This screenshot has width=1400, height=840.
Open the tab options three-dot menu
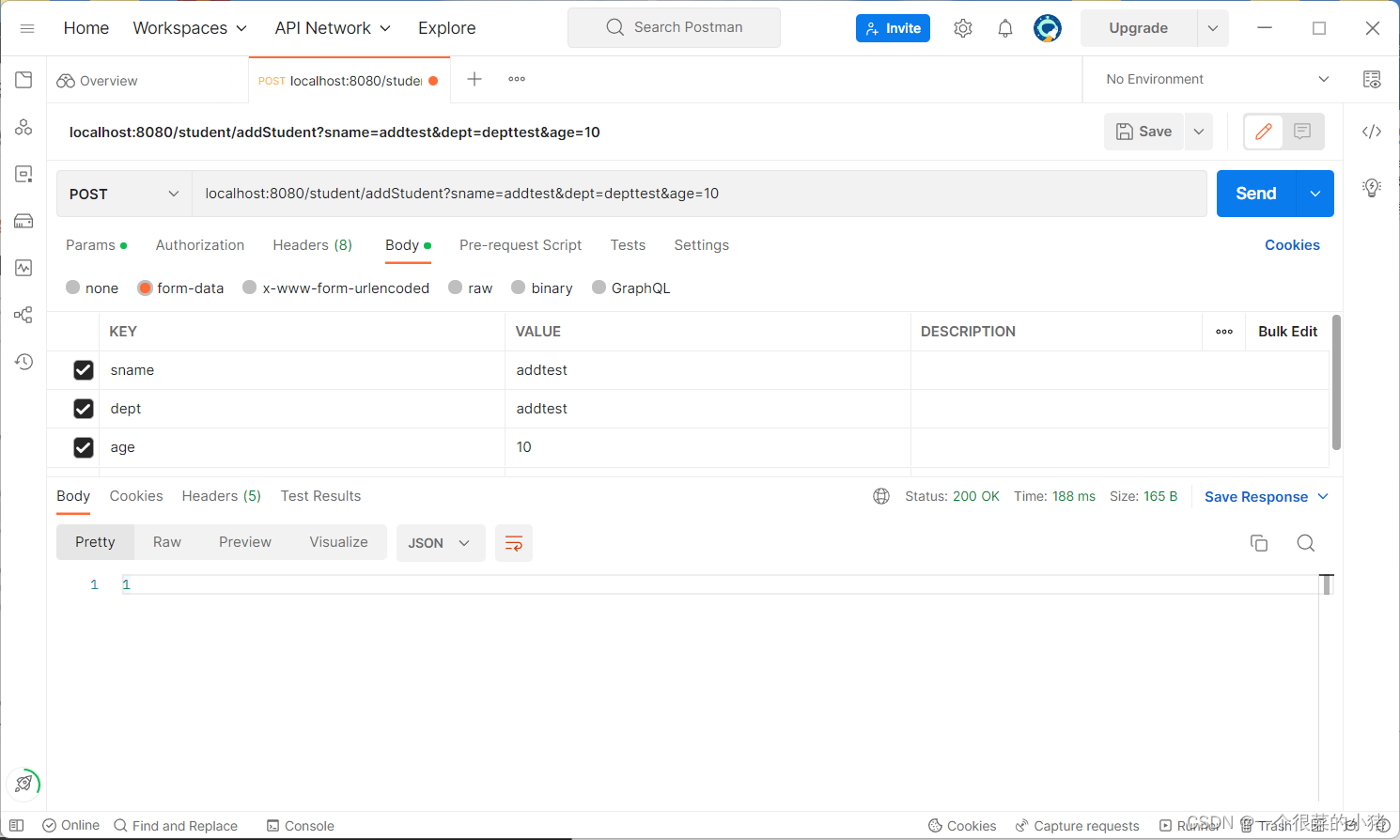(x=517, y=79)
